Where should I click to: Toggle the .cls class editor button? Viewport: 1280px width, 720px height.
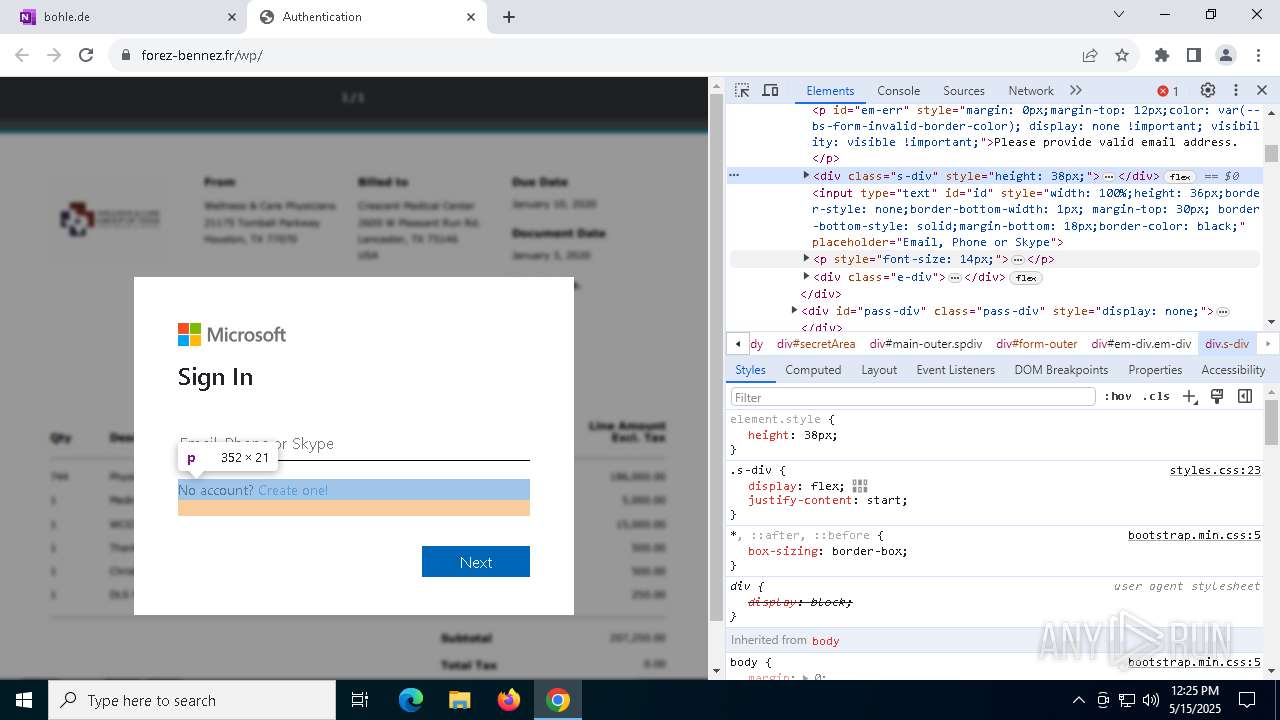tap(1156, 396)
